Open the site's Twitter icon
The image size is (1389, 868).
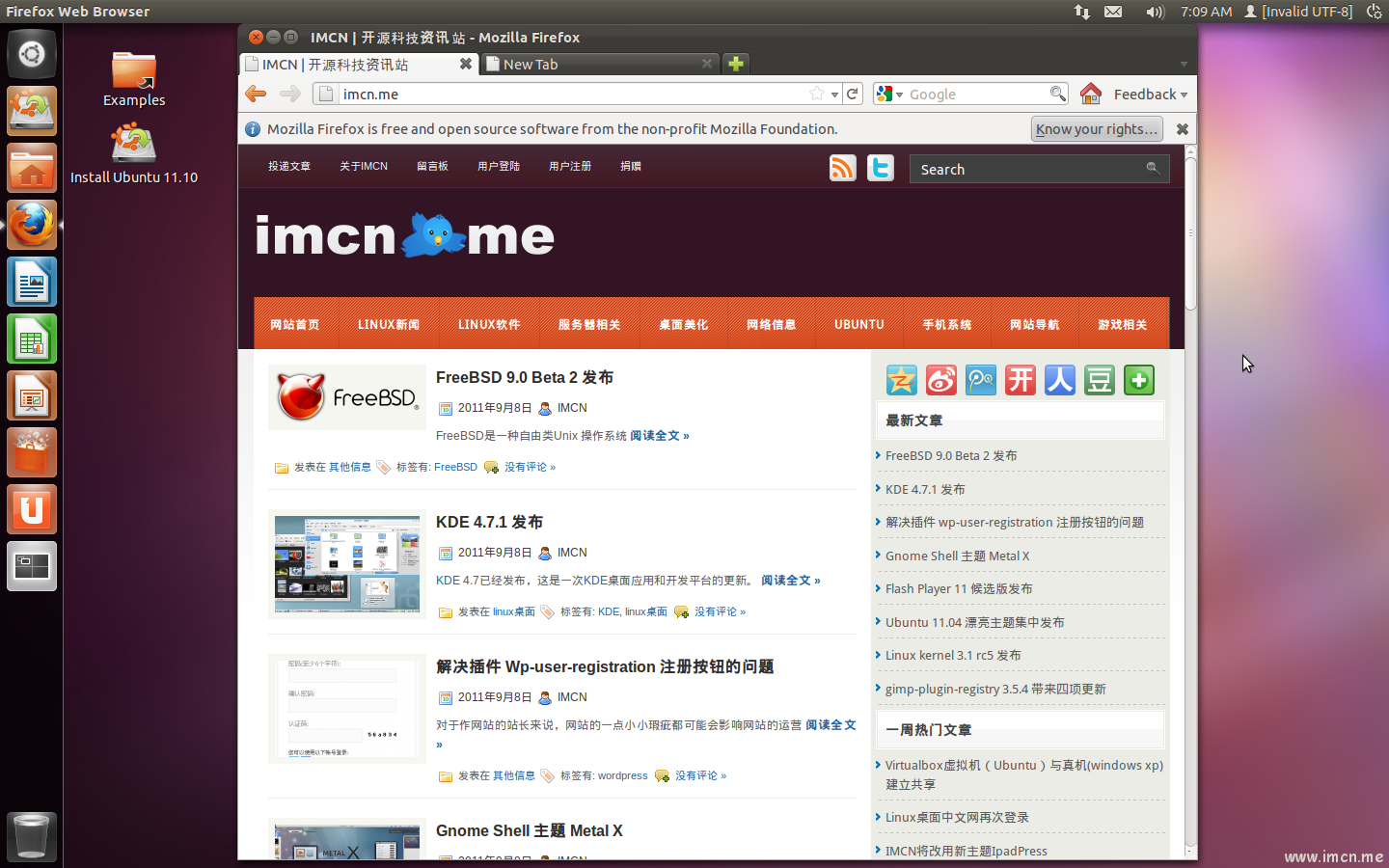pyautogui.click(x=881, y=168)
